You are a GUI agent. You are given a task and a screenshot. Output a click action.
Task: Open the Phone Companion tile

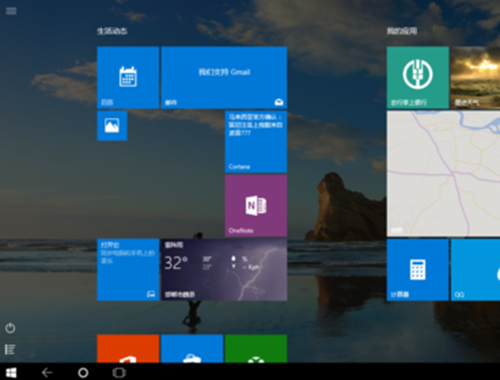(128, 270)
